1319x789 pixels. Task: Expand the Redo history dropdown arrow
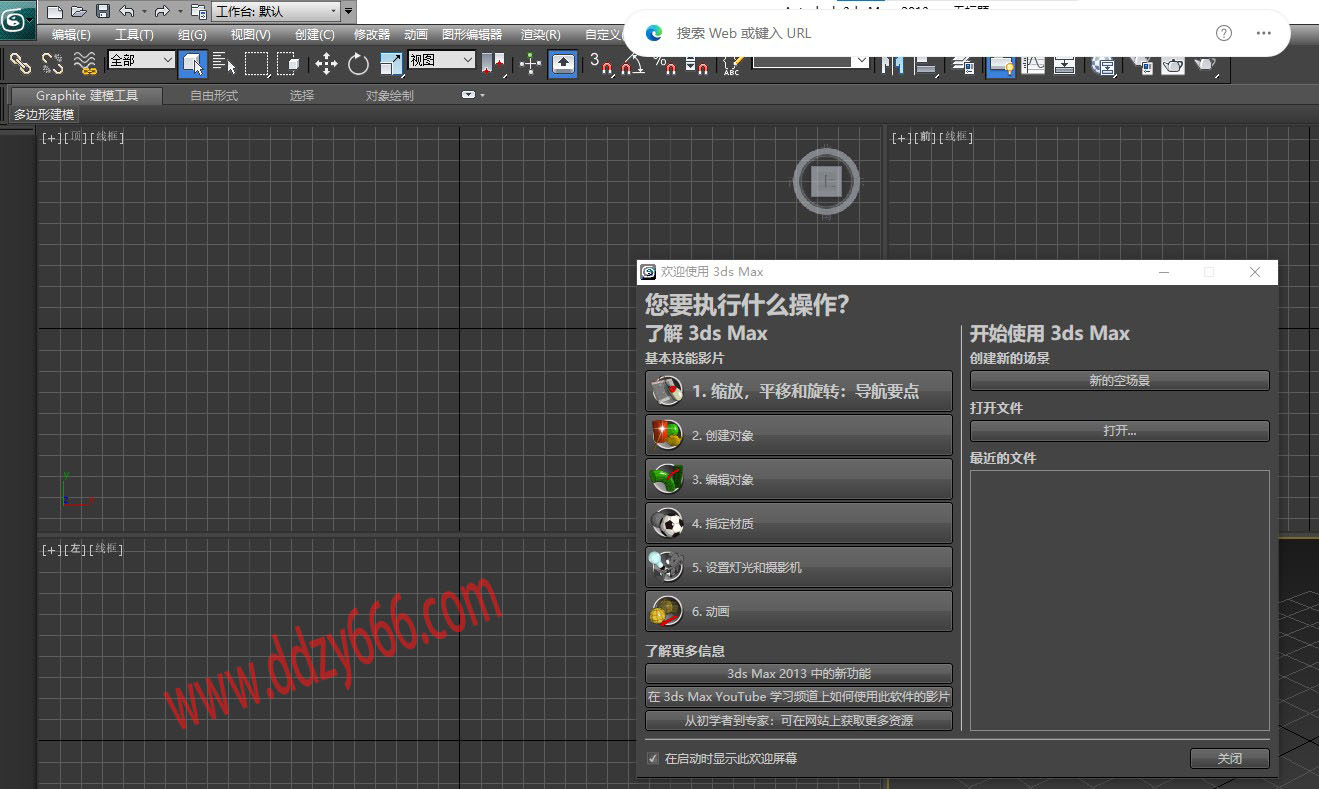point(180,11)
